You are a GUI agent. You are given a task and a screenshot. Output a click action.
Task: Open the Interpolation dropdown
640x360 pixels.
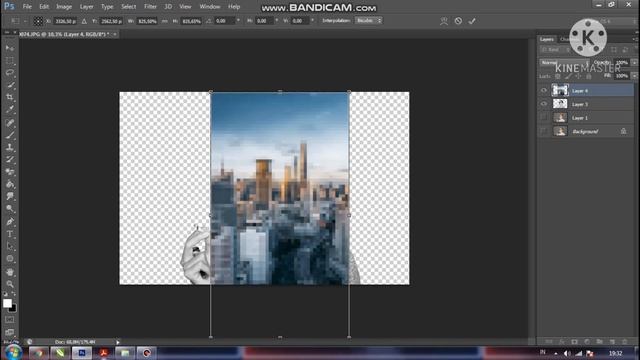click(368, 20)
